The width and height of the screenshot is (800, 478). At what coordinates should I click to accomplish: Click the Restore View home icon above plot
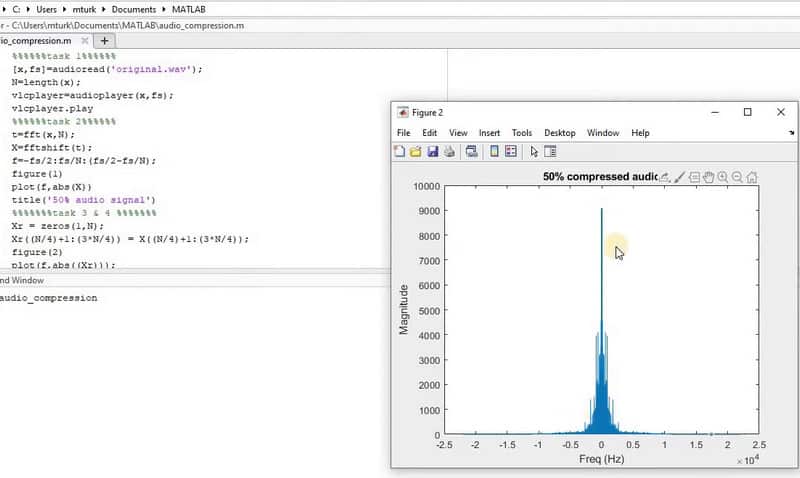pyautogui.click(x=751, y=177)
